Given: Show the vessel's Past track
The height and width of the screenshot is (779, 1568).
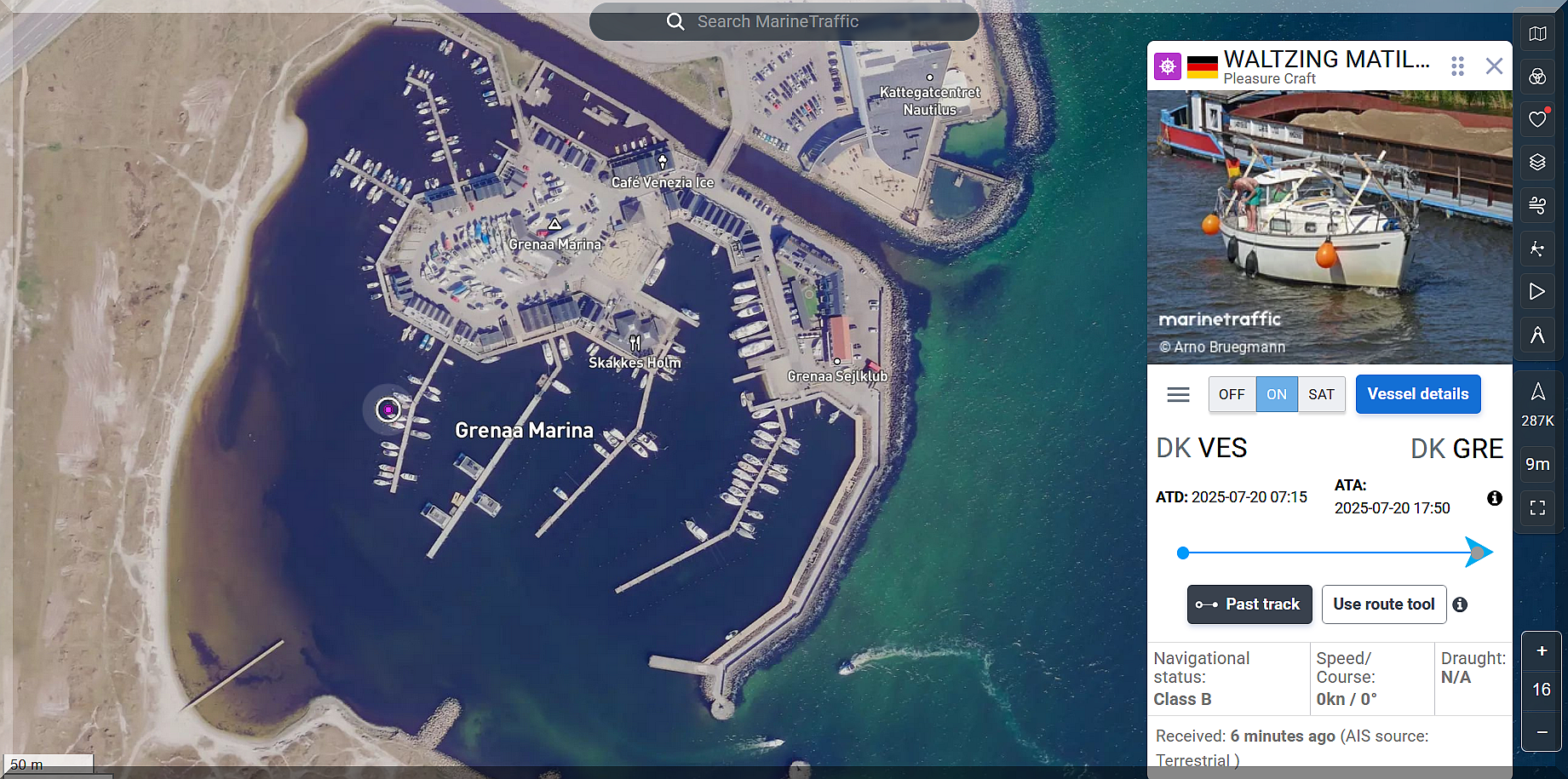Looking at the screenshot, I should tap(1249, 604).
